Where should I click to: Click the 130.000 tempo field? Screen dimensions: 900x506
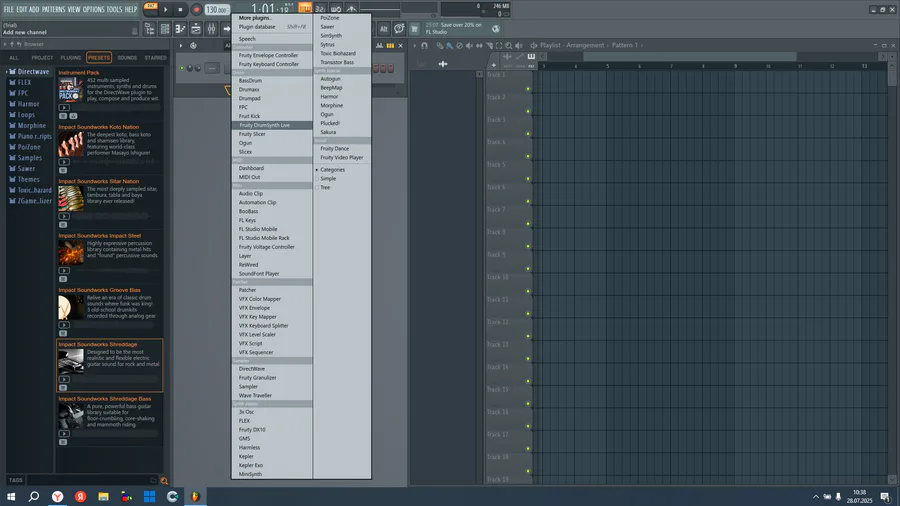216,10
